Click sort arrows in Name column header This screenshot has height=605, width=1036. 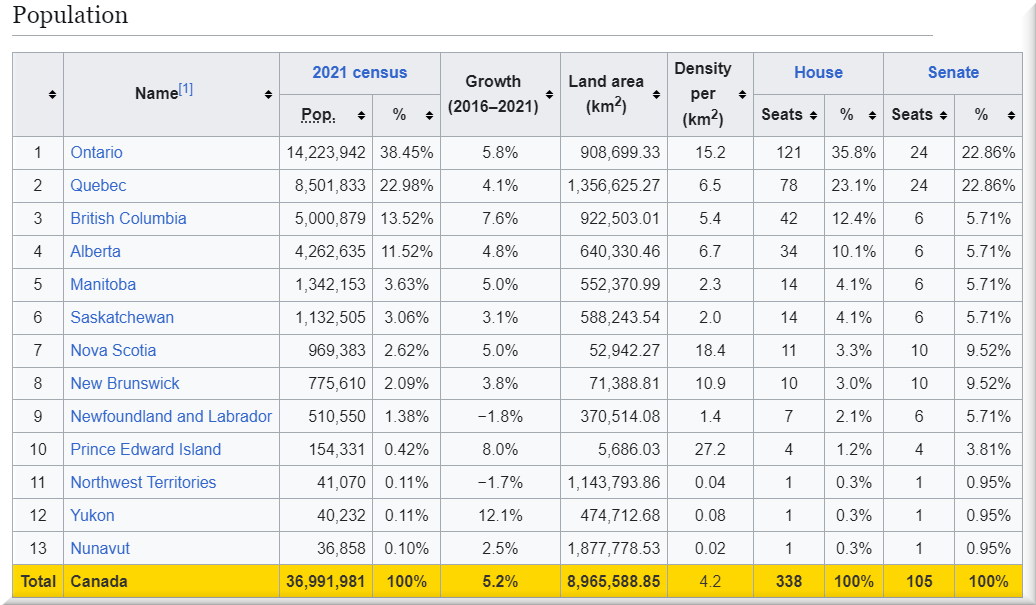point(268,95)
